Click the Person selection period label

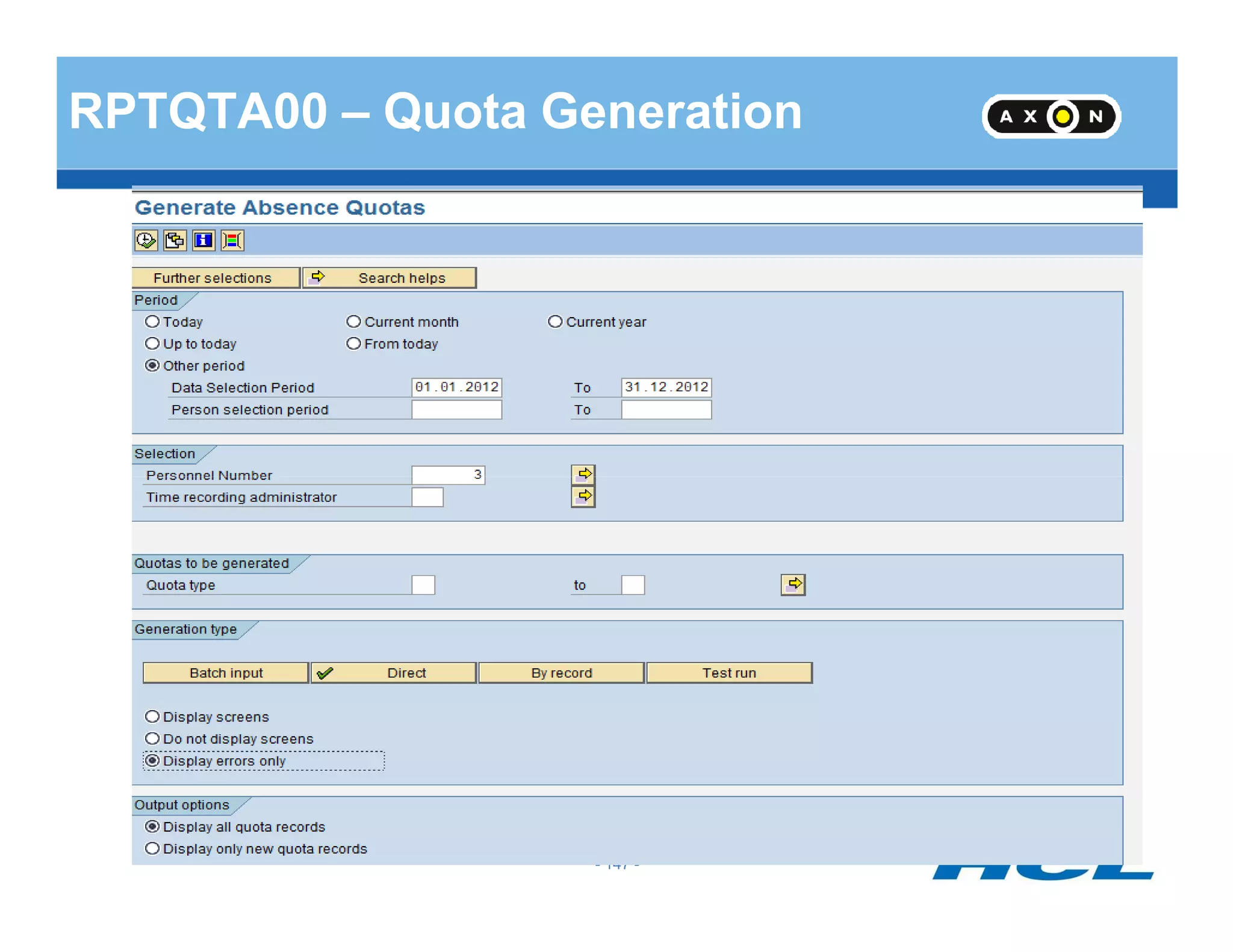pos(250,410)
